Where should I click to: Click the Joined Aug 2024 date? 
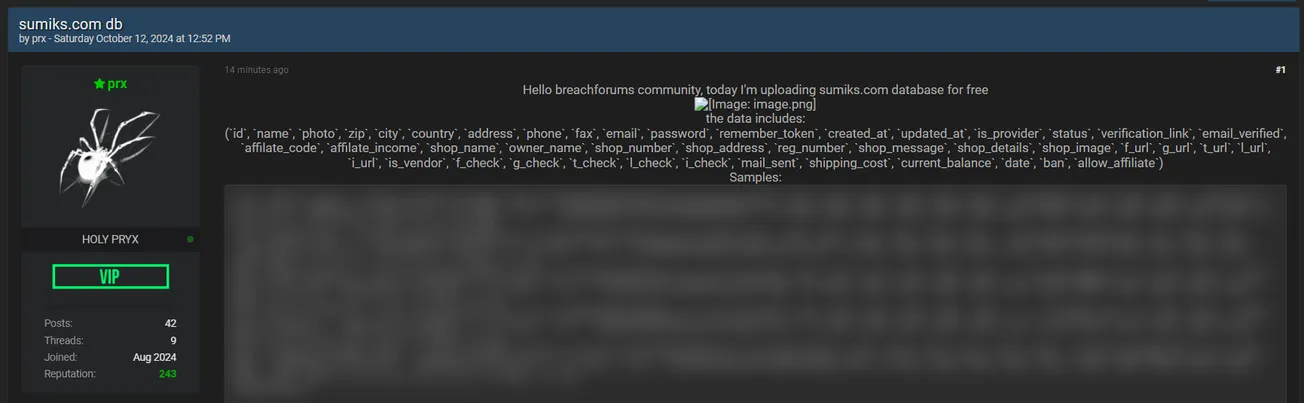[x=155, y=357]
